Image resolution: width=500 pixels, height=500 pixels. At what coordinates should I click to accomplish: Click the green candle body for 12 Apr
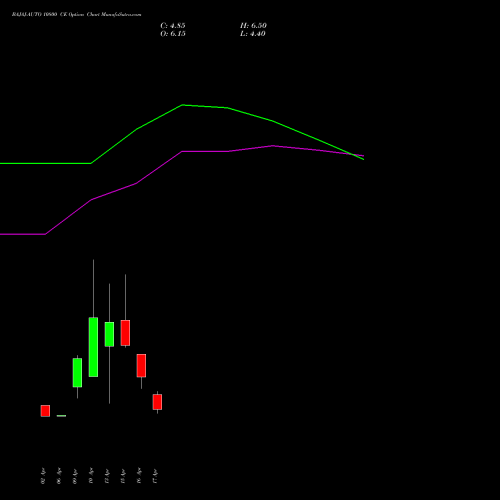(x=109, y=334)
